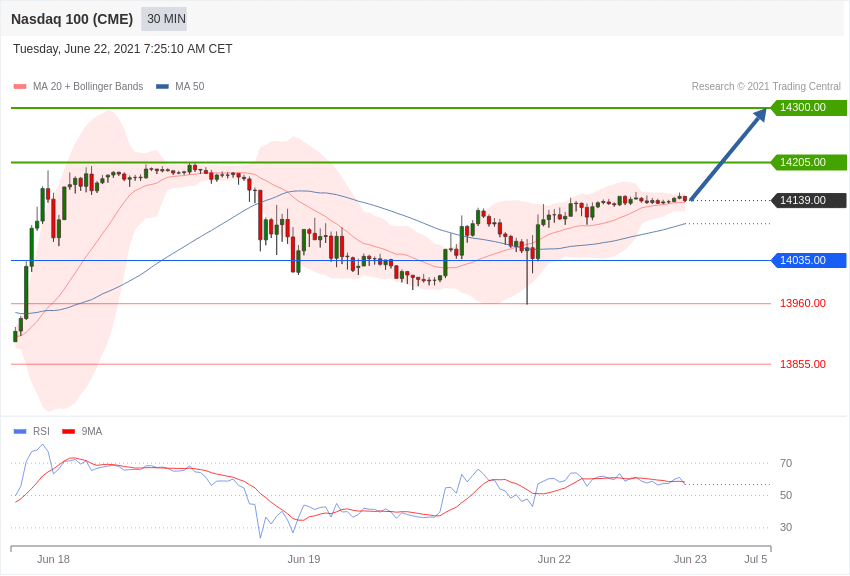Click the blue MA 50 legend swatch

(162, 87)
